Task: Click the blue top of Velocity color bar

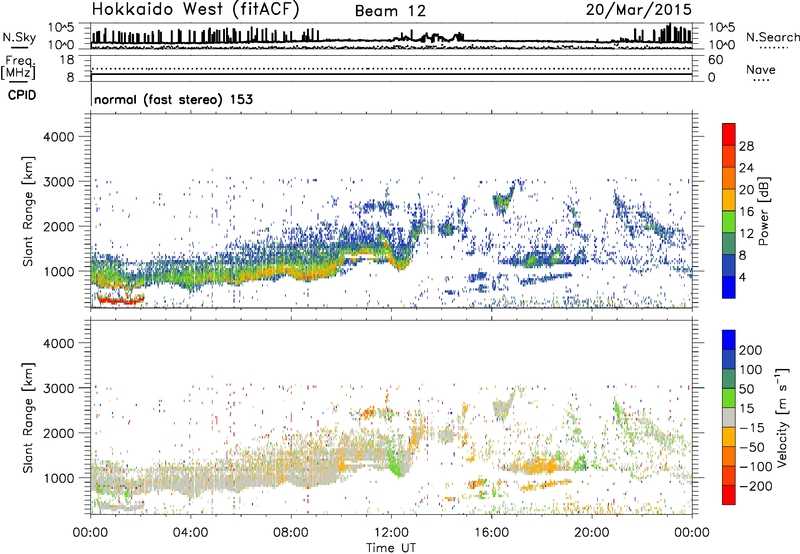Action: point(729,340)
